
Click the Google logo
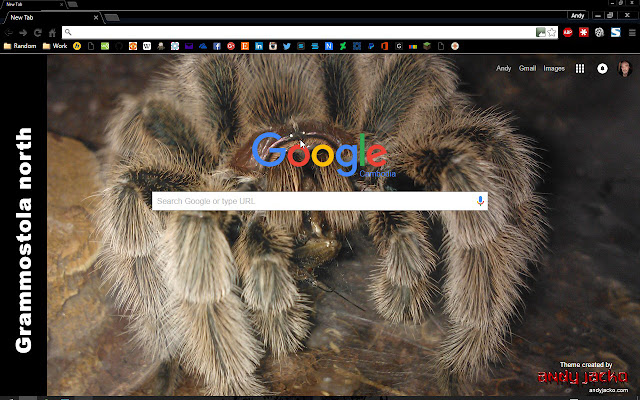pos(319,154)
